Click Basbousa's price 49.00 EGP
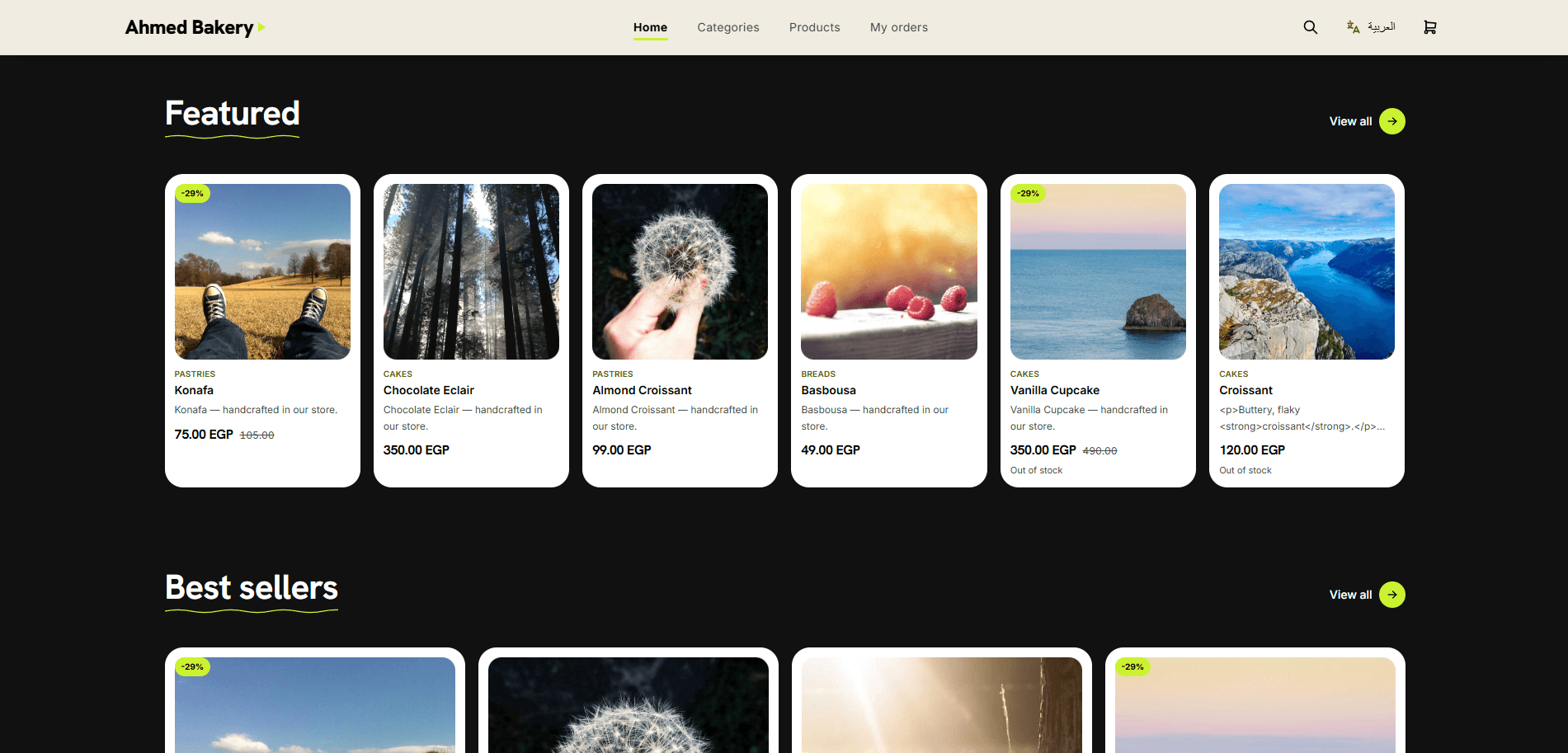Viewport: 1568px width, 753px height. [x=831, y=450]
